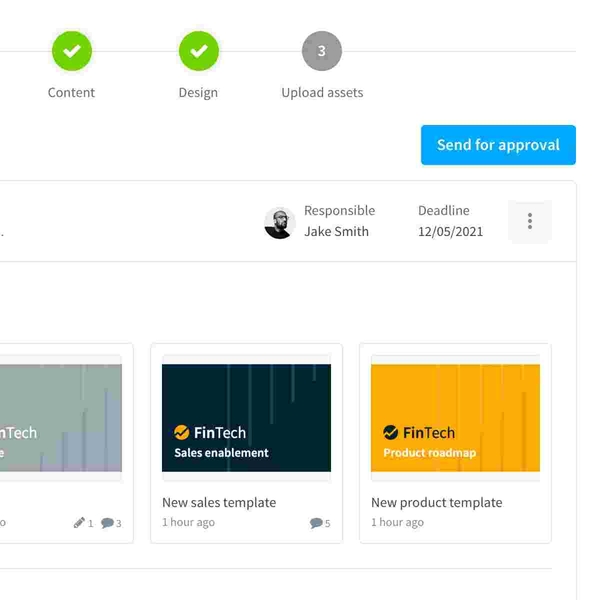The height and width of the screenshot is (600, 600).
Task: Click '1 hour ago' under New sales template
Action: 188,522
